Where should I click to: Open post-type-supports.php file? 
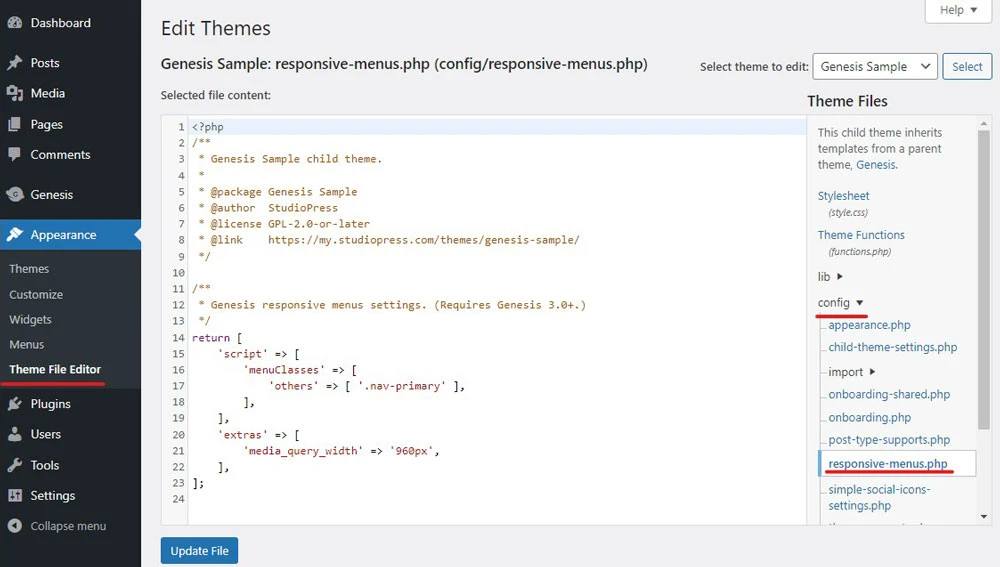pyautogui.click(x=889, y=439)
